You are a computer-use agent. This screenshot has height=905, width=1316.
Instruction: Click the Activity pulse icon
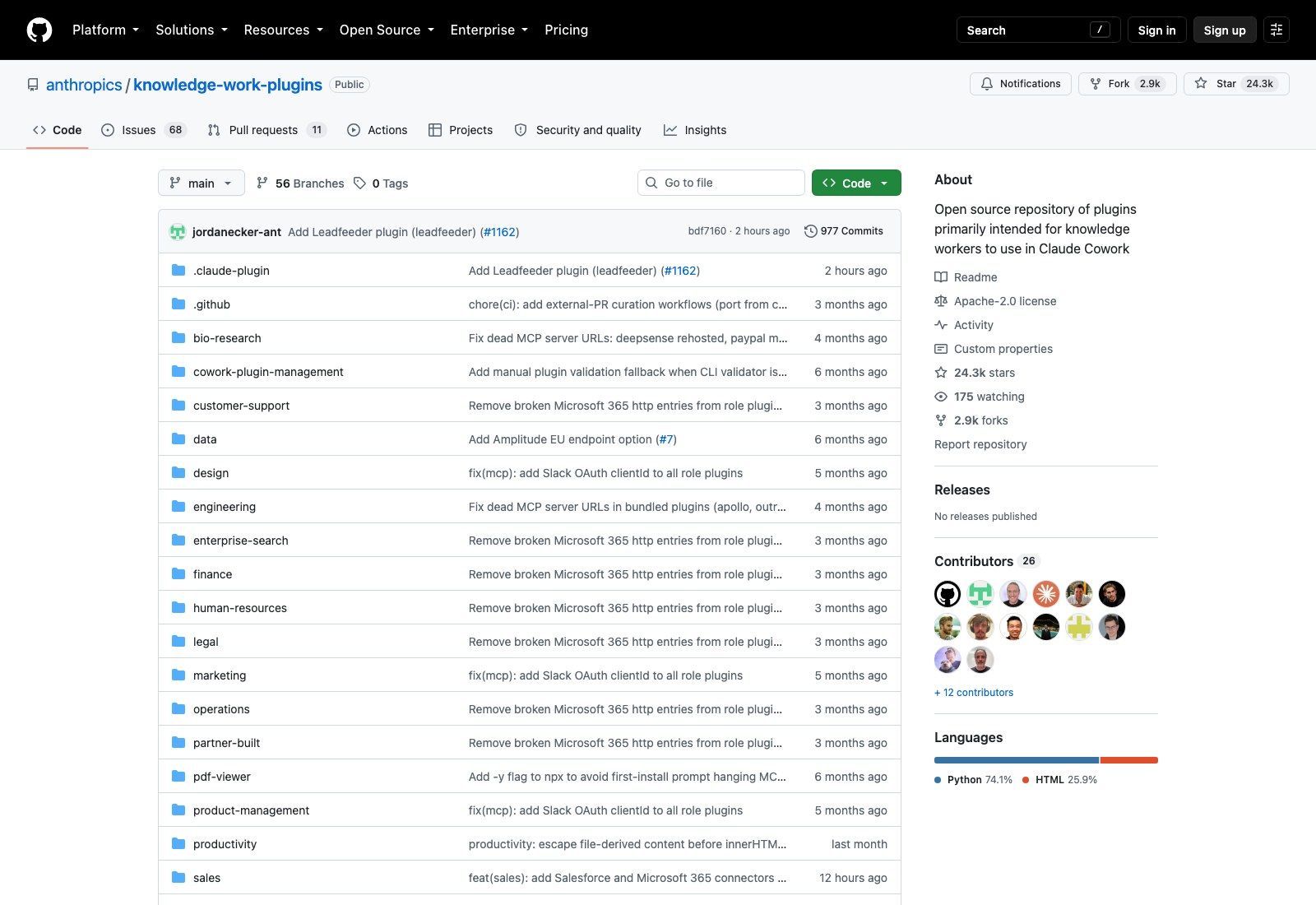point(941,325)
